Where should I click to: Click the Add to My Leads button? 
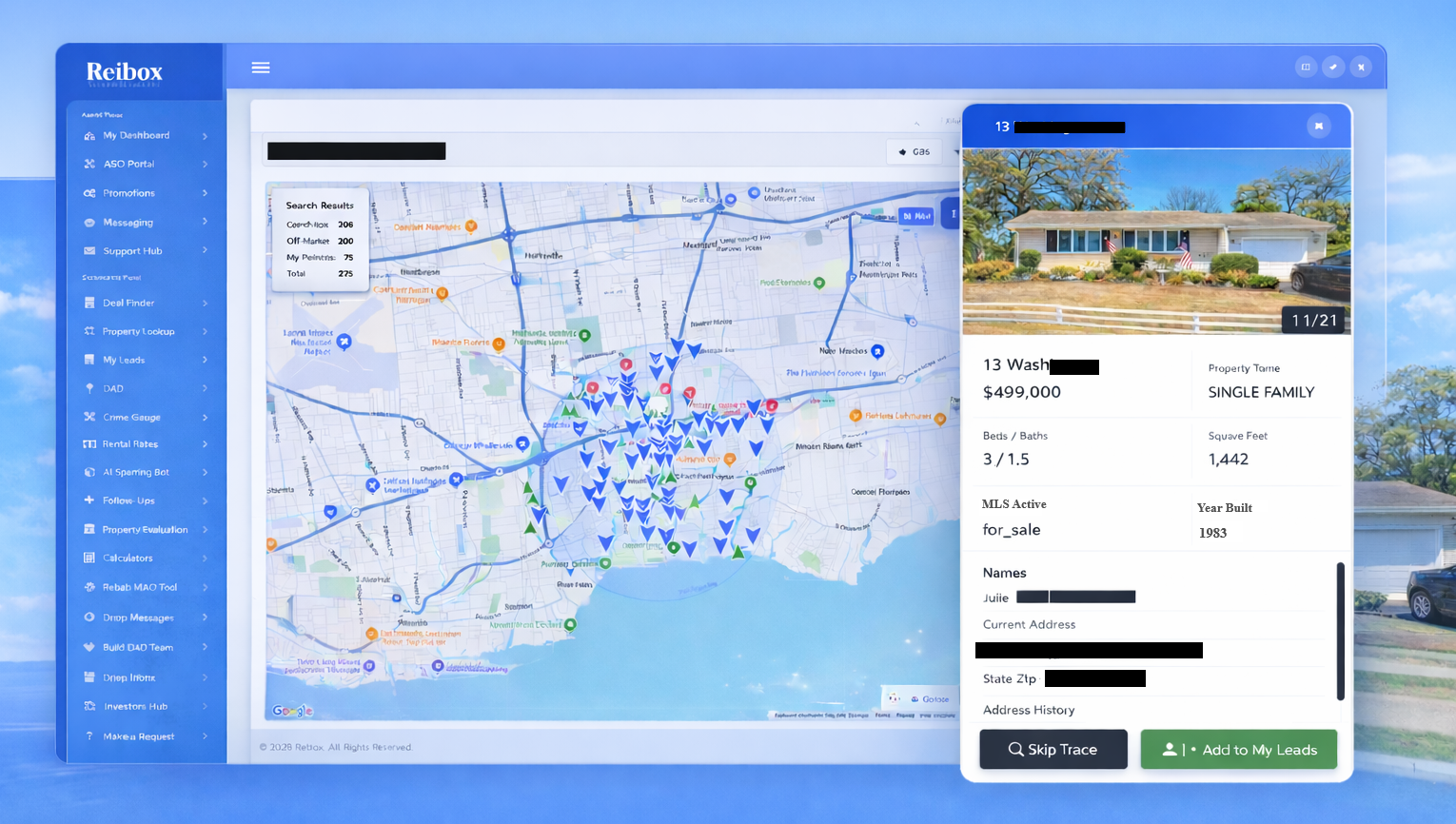point(1239,750)
